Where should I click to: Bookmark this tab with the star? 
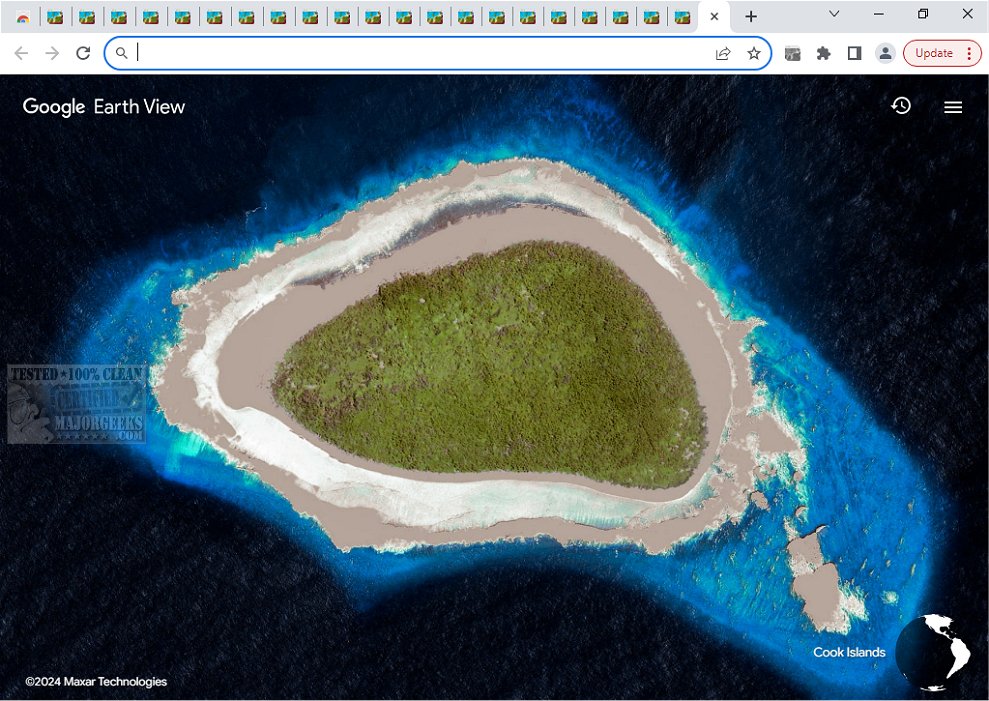click(x=754, y=54)
